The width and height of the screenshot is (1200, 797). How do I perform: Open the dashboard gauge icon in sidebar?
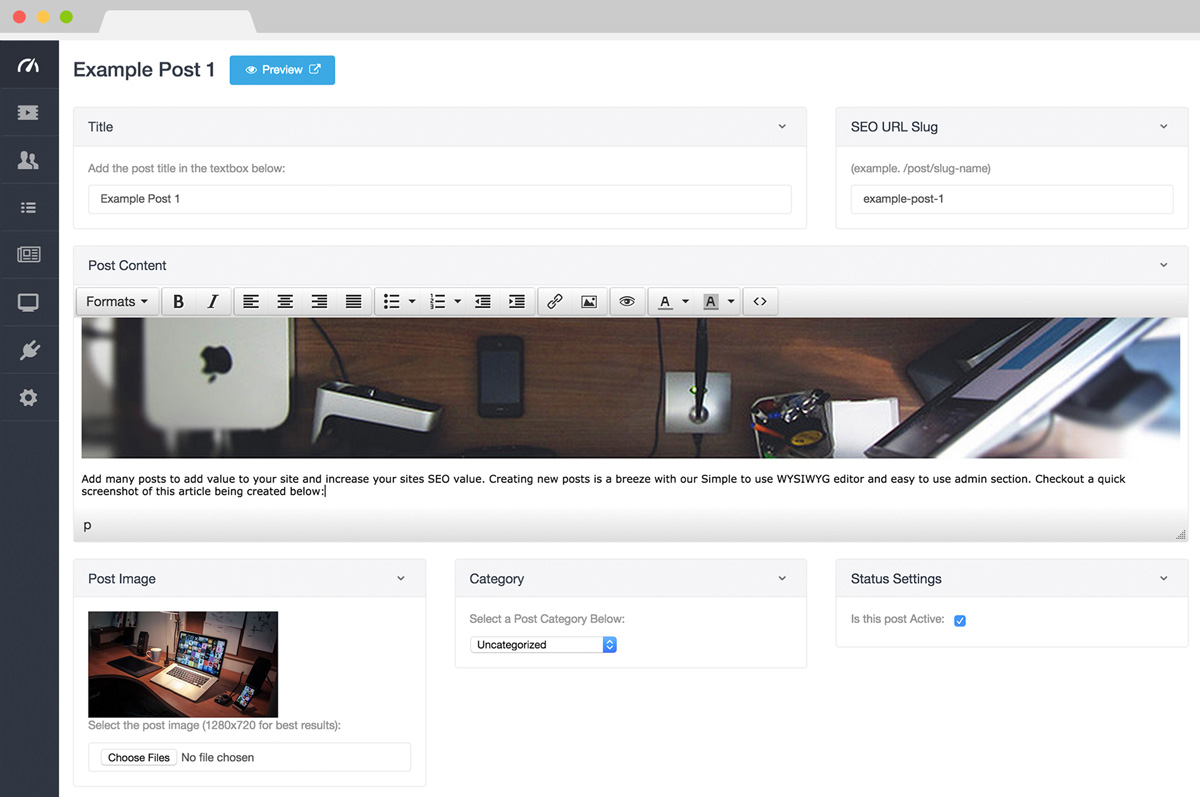coord(28,66)
